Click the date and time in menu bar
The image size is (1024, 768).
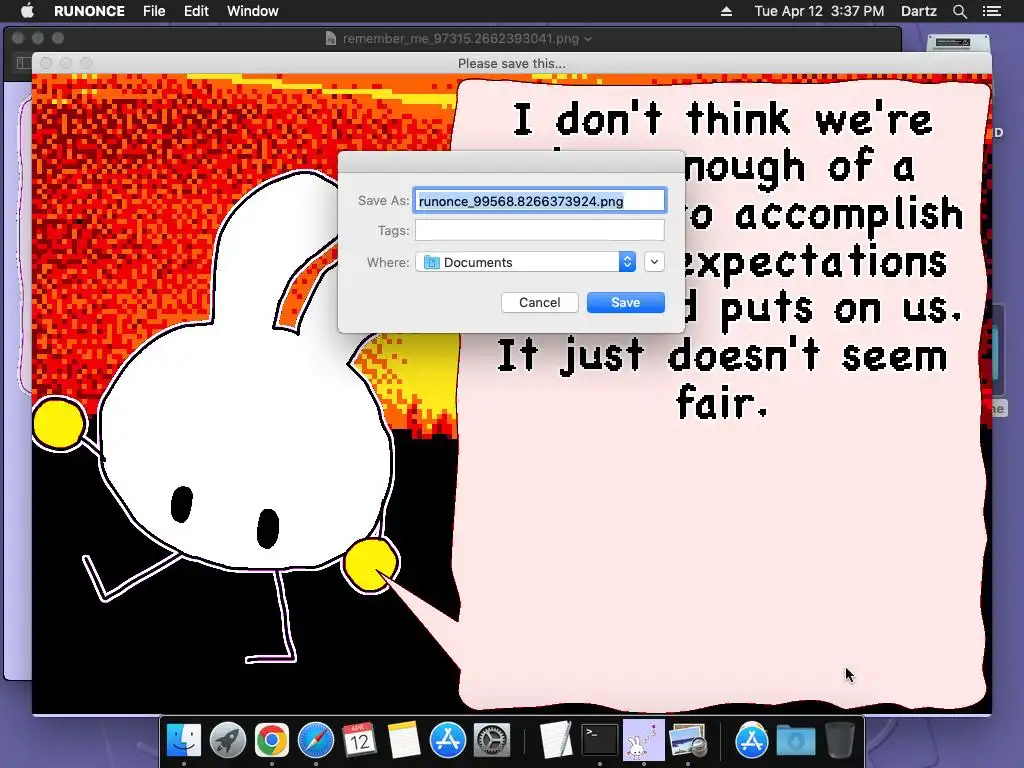tap(819, 11)
